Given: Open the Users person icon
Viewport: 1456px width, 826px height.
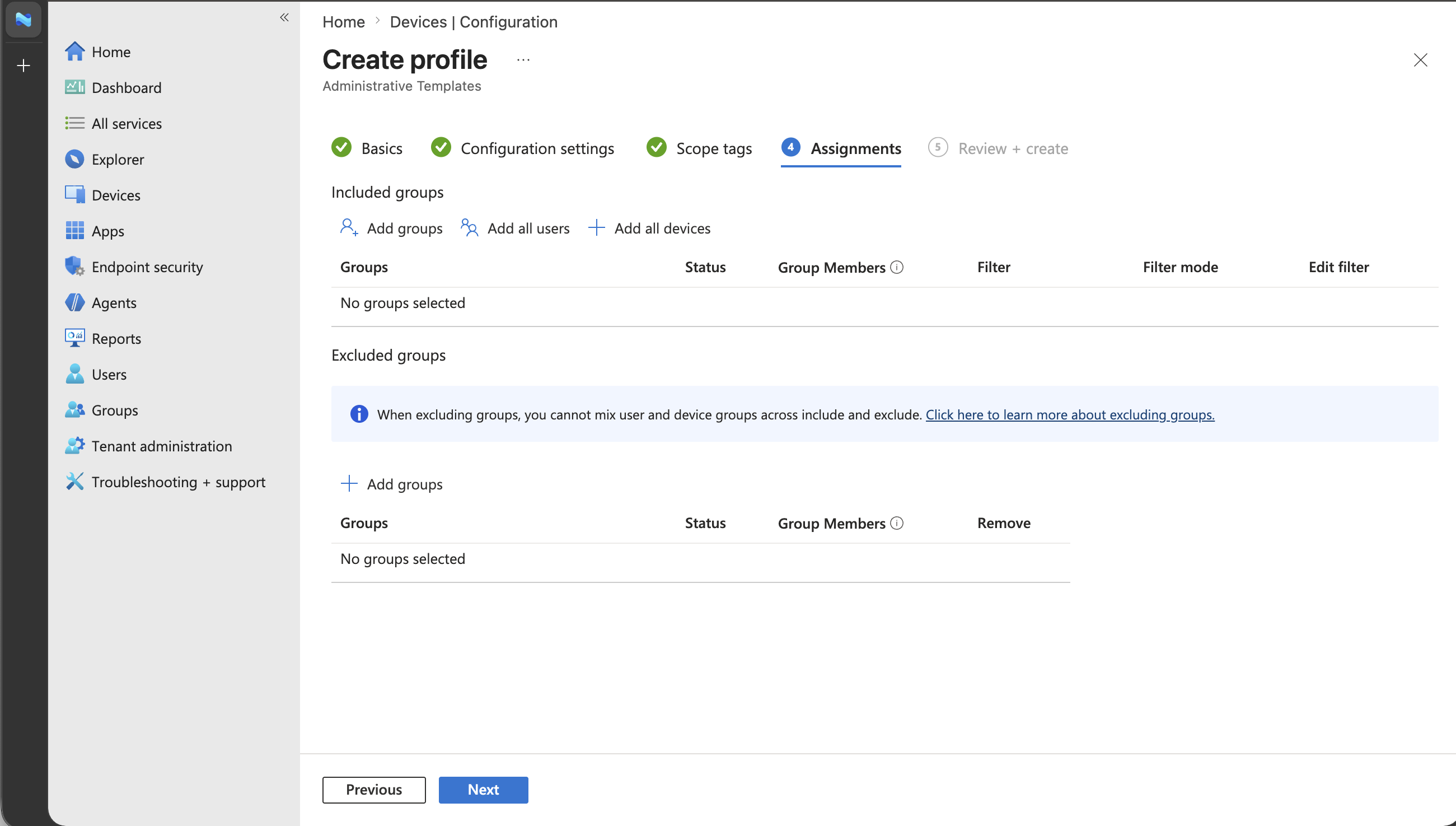Looking at the screenshot, I should click(74, 374).
